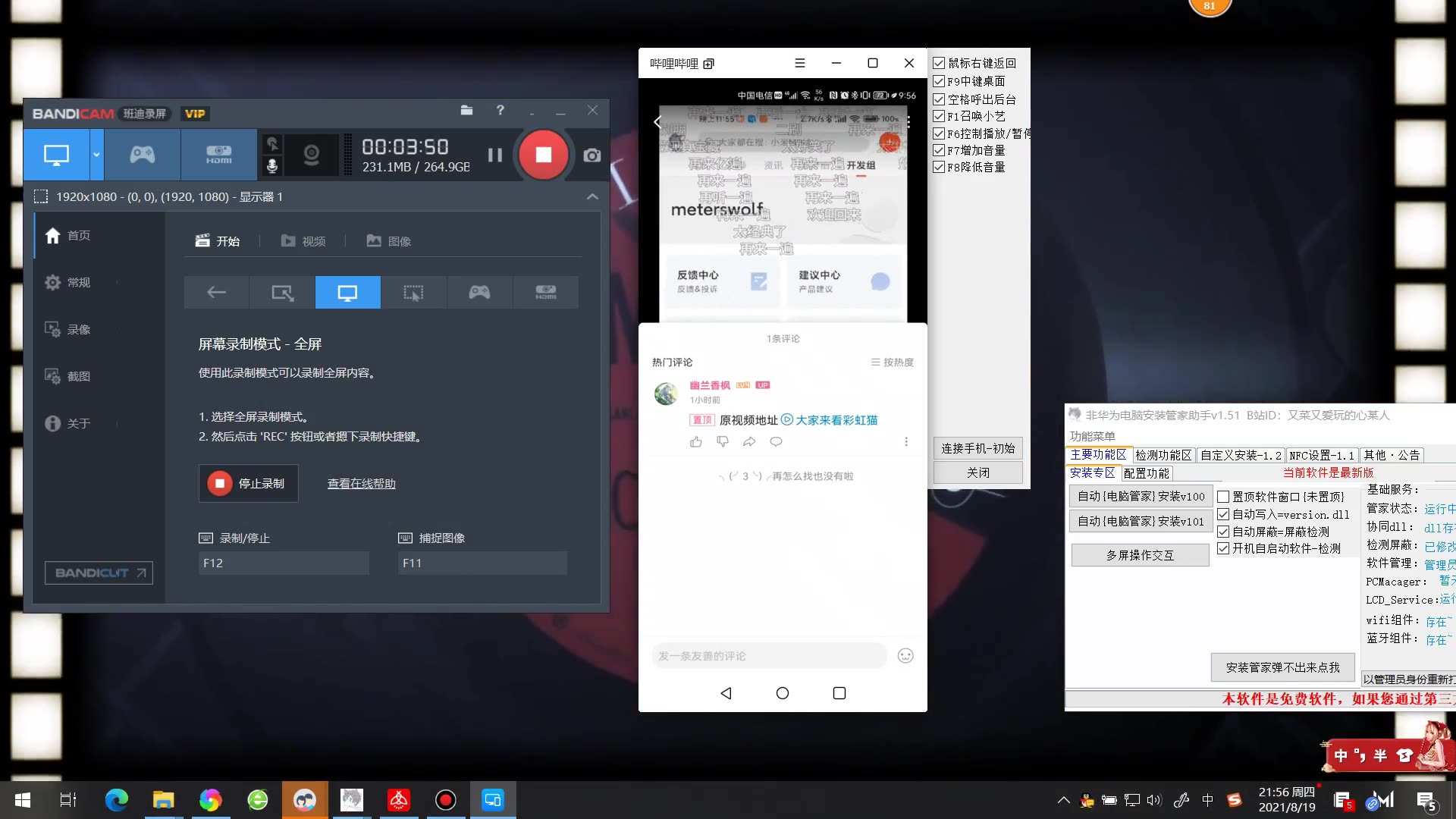Open Bandicam output folder icon
1456x819 pixels.
(x=466, y=111)
